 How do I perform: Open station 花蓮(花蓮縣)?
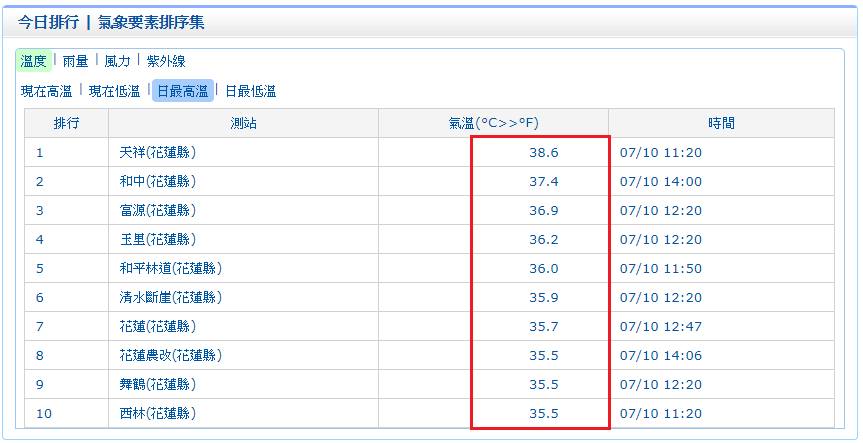click(157, 327)
